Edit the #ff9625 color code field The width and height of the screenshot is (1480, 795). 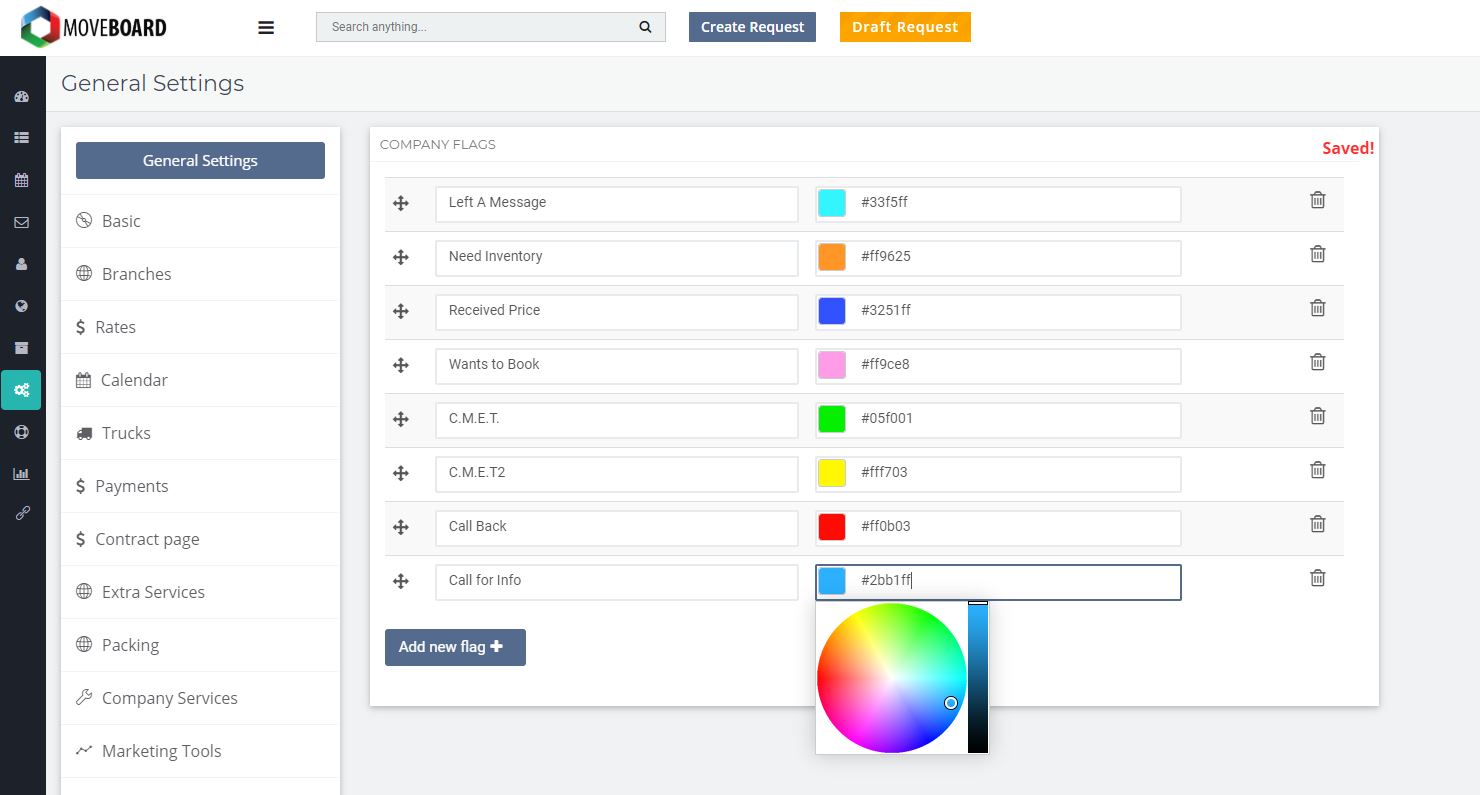pyautogui.click(x=998, y=257)
